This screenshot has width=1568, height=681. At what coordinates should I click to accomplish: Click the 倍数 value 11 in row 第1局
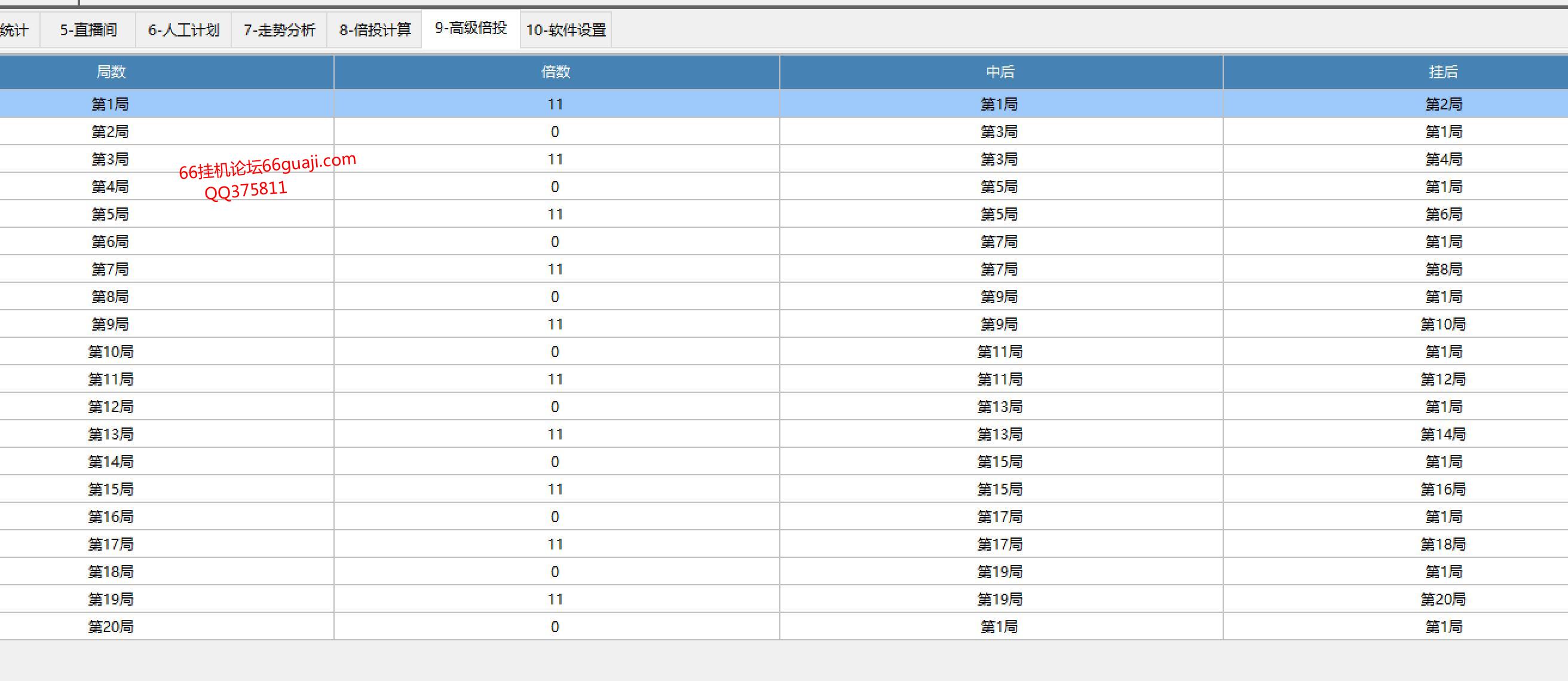pos(556,103)
